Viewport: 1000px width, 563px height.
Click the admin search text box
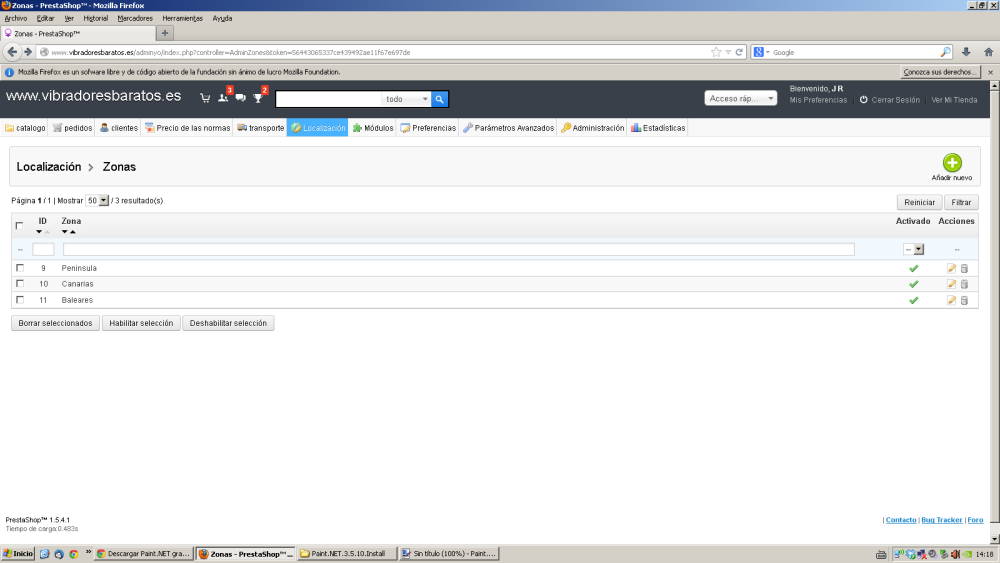[x=329, y=99]
